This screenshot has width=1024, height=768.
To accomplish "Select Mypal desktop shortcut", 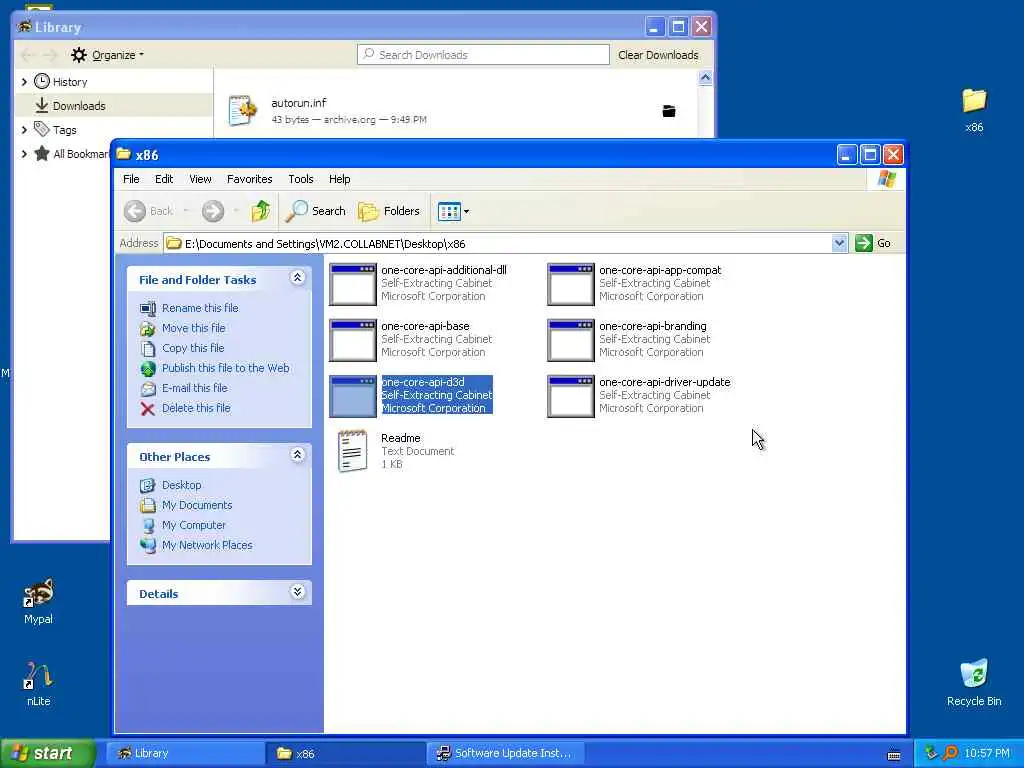I will [39, 601].
